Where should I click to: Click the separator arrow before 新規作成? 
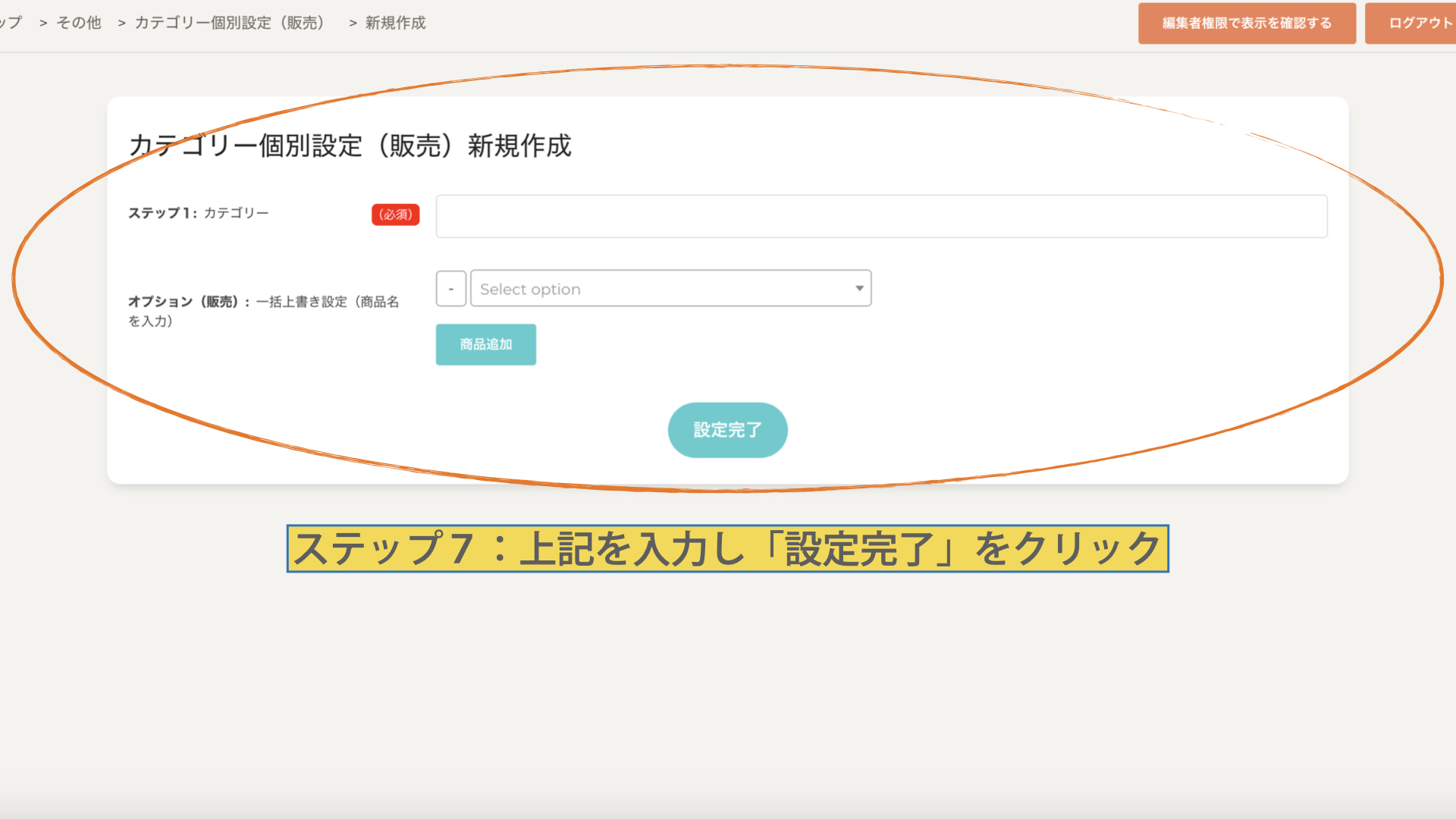pyautogui.click(x=353, y=24)
